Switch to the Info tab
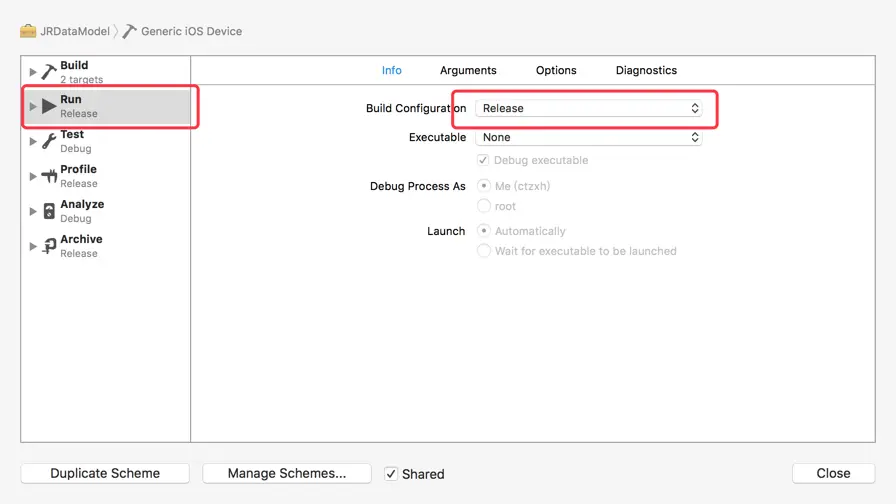The height and width of the screenshot is (504, 896). (391, 70)
